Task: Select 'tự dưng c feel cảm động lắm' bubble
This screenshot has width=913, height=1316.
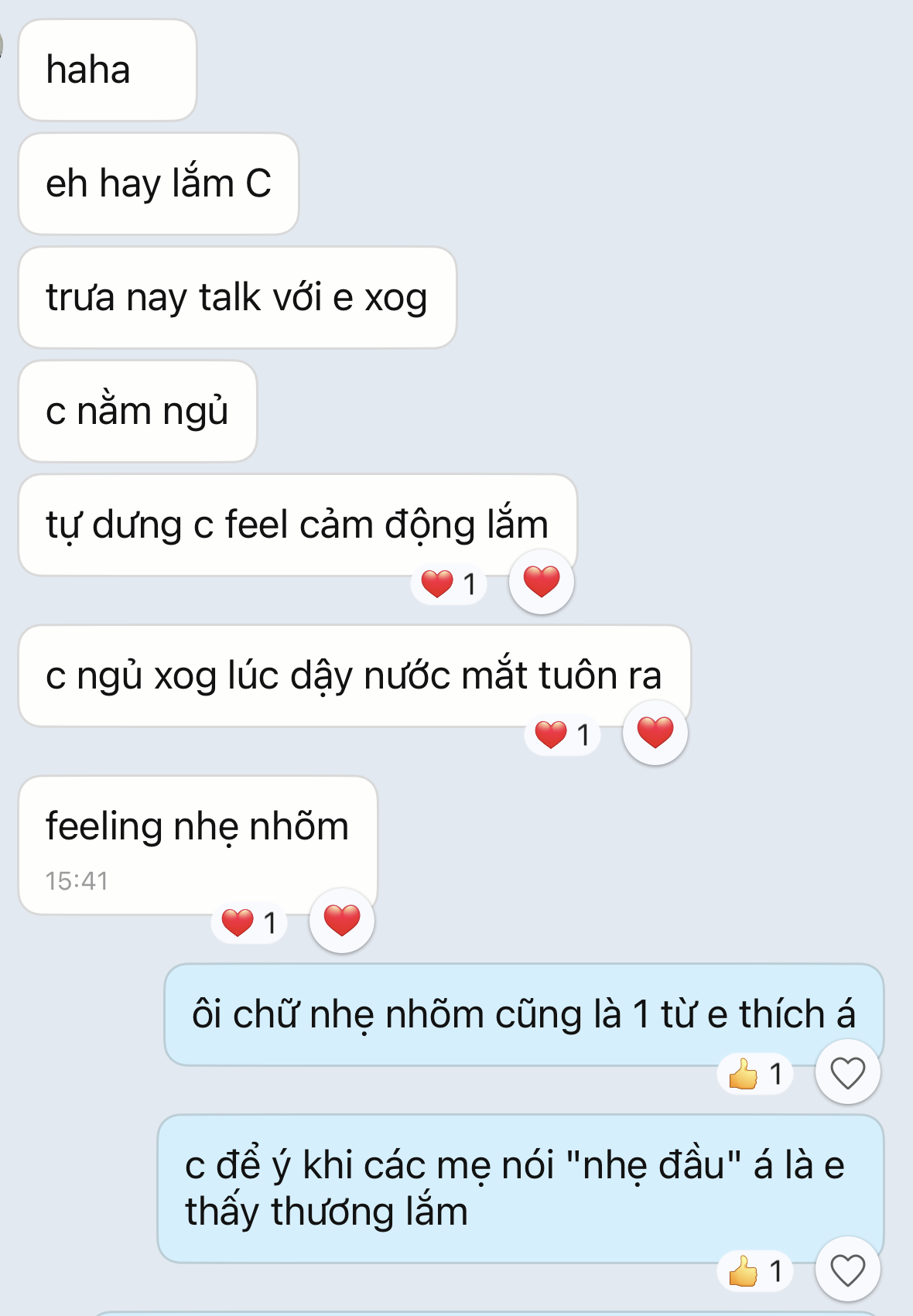Action: 298,525
